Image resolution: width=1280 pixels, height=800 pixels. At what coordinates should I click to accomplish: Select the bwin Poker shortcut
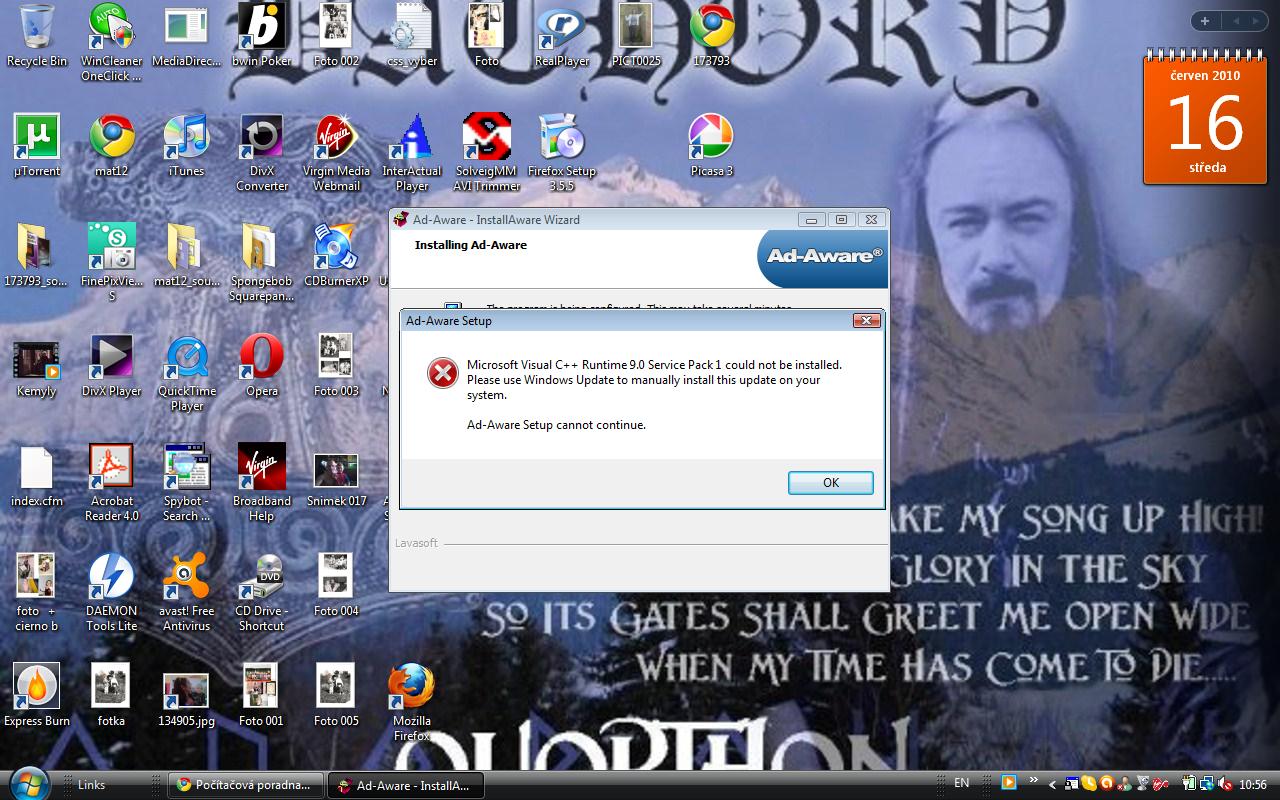[261, 35]
